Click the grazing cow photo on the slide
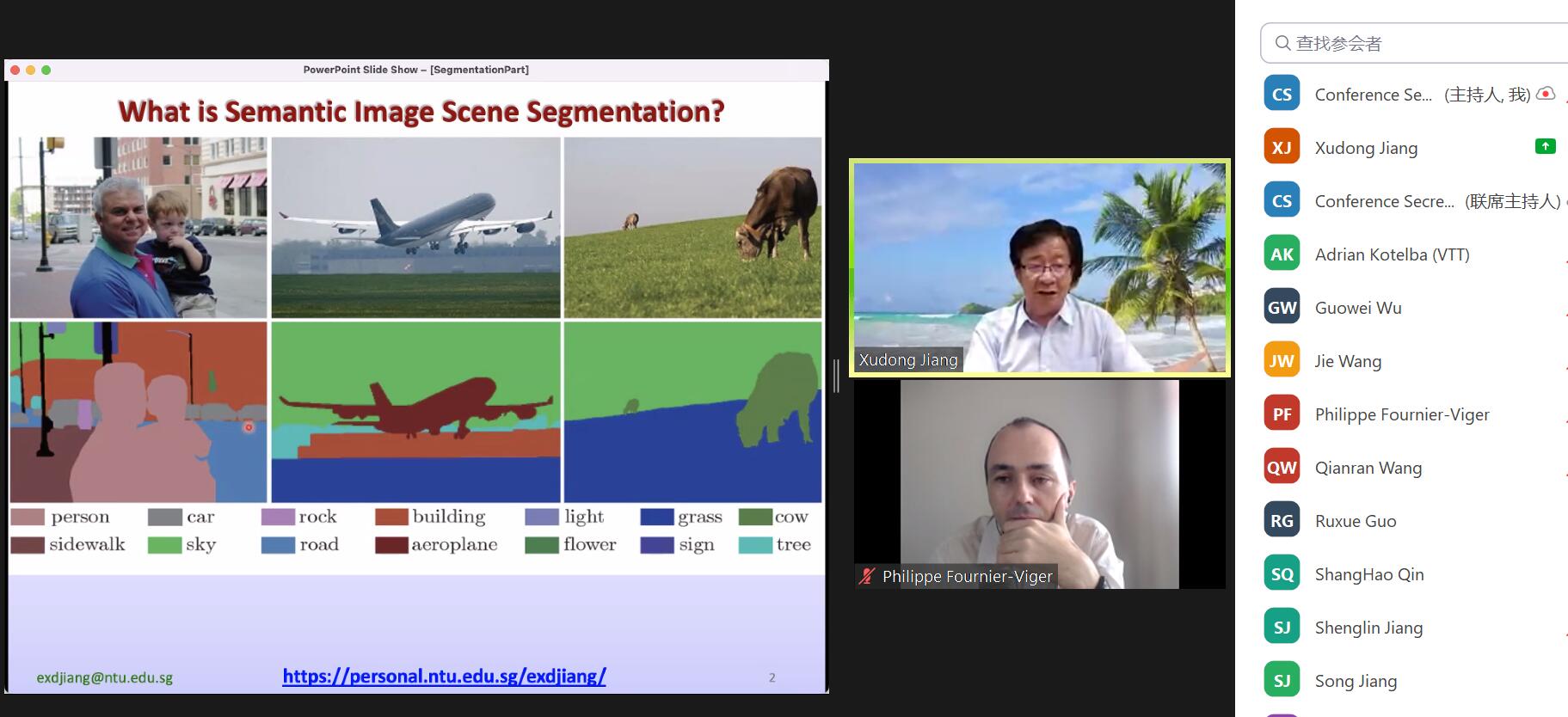Viewport: 1568px width, 717px height. point(692,228)
